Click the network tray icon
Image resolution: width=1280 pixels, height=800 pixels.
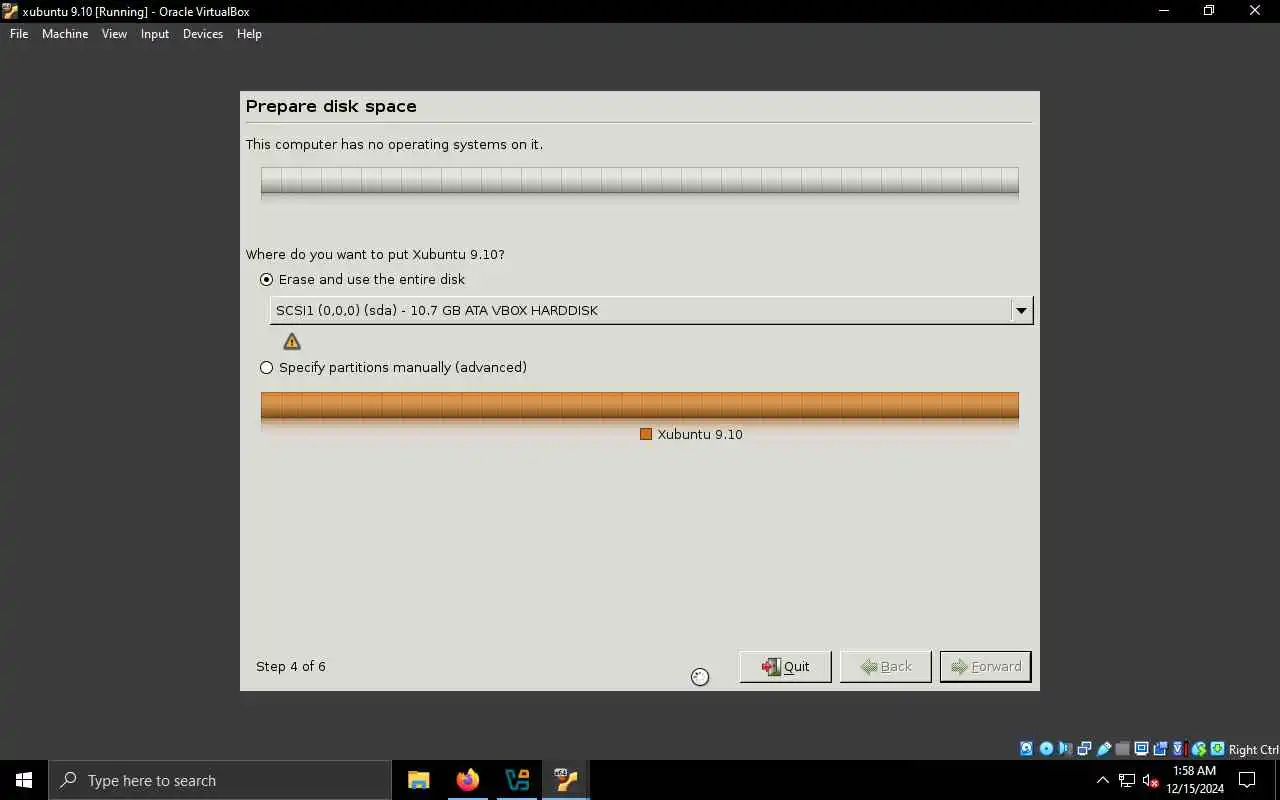pos(1127,780)
